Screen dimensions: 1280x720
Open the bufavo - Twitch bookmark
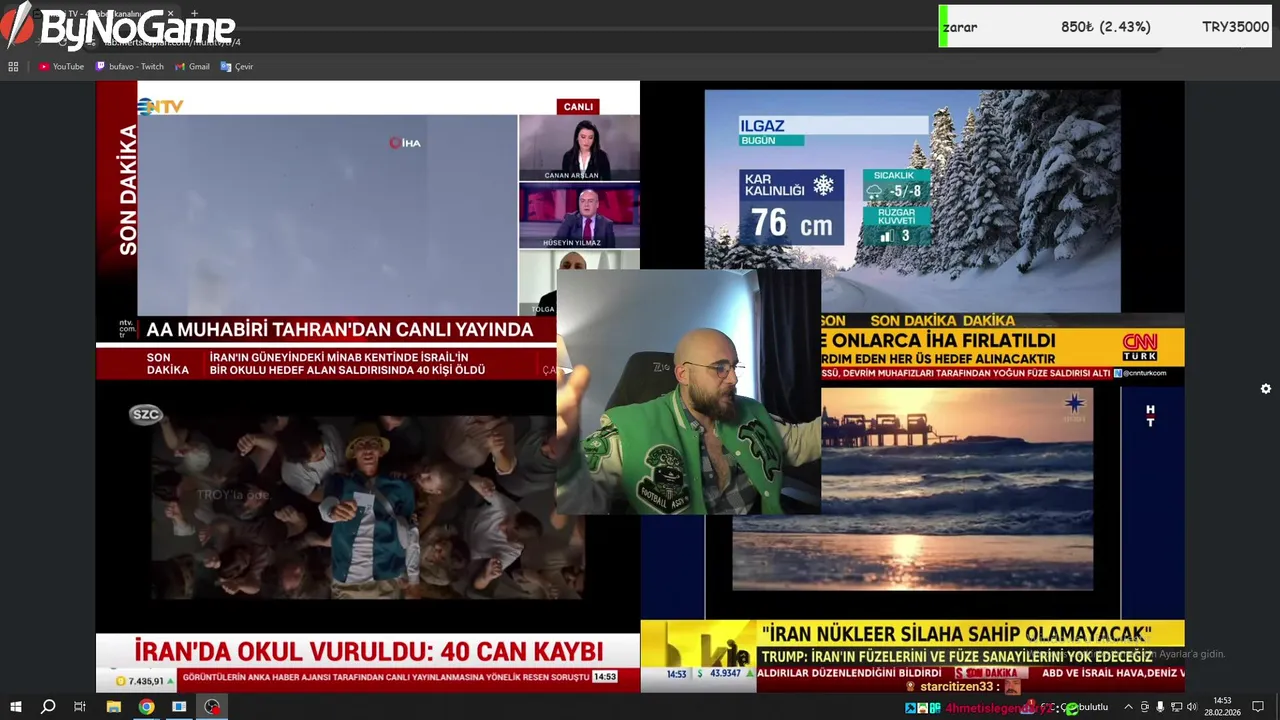point(130,67)
